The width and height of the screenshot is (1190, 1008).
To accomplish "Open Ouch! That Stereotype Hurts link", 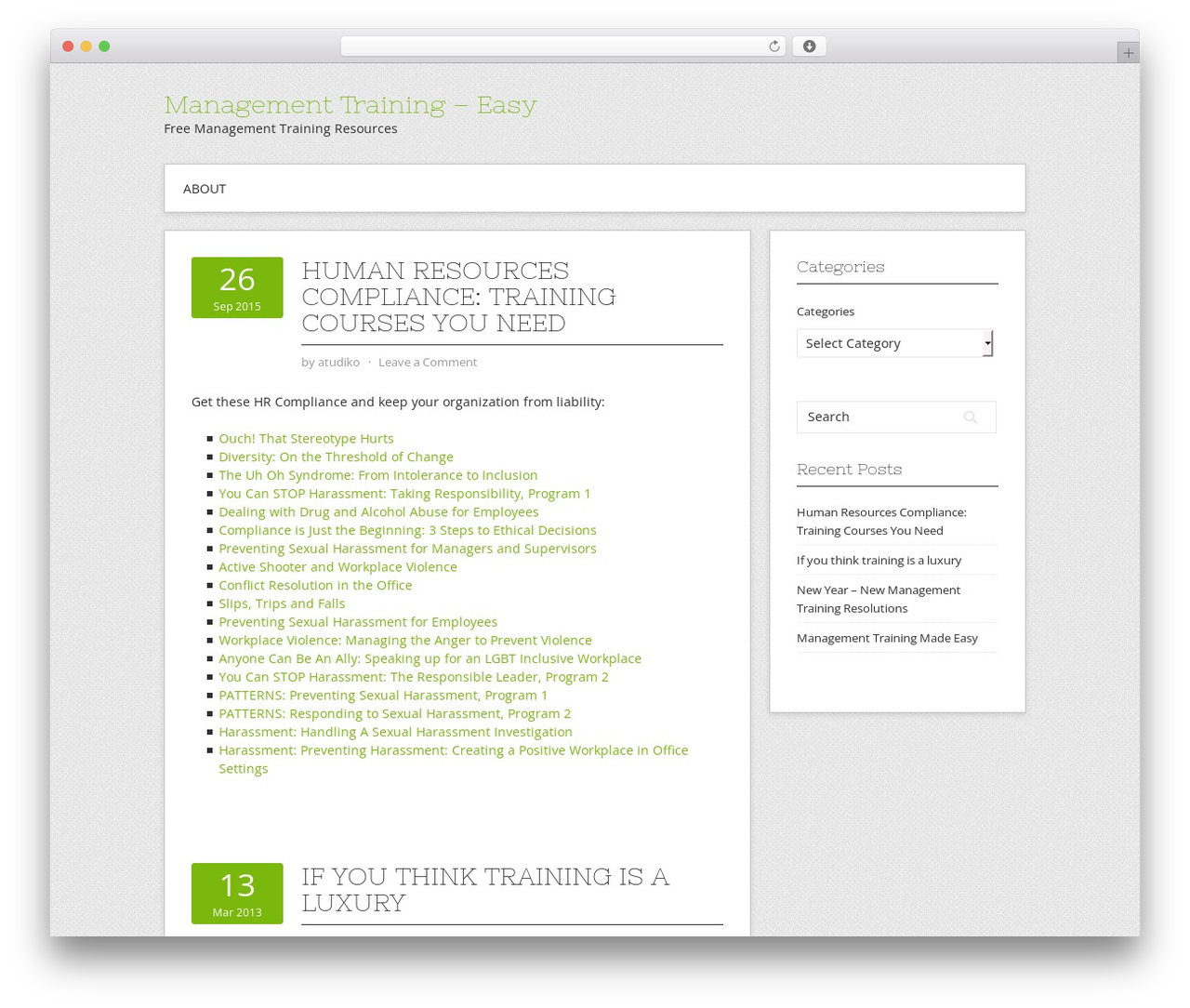I will [x=306, y=438].
